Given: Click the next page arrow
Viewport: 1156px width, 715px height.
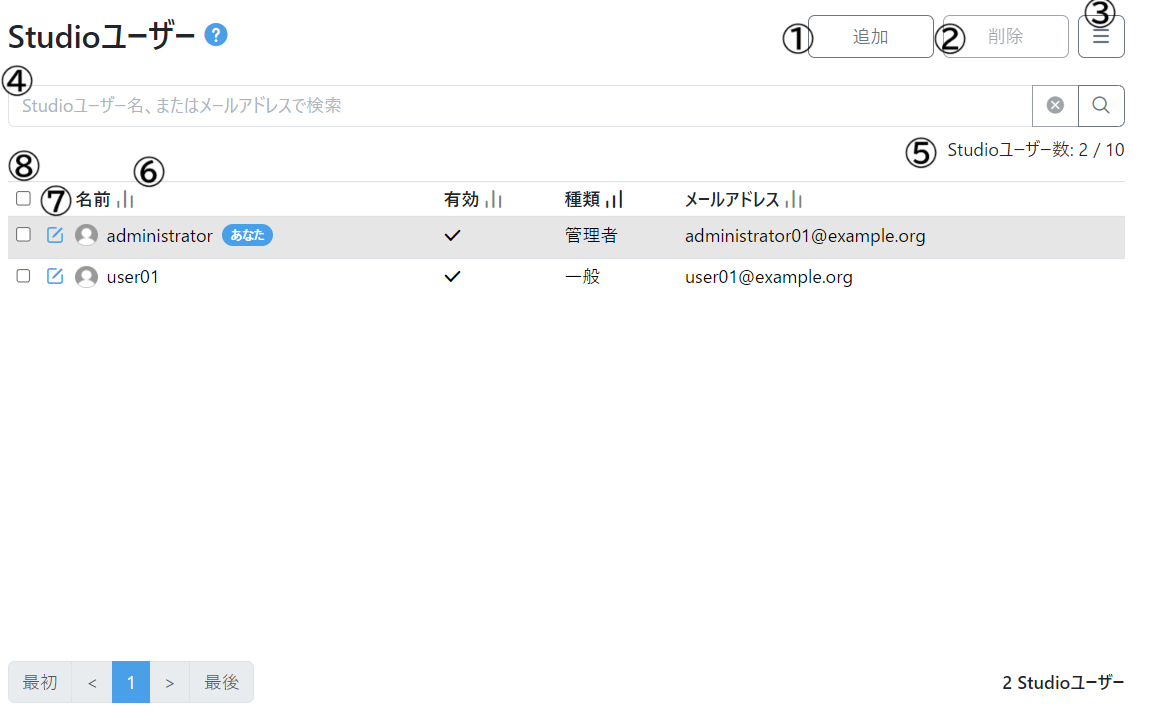Looking at the screenshot, I should [169, 681].
